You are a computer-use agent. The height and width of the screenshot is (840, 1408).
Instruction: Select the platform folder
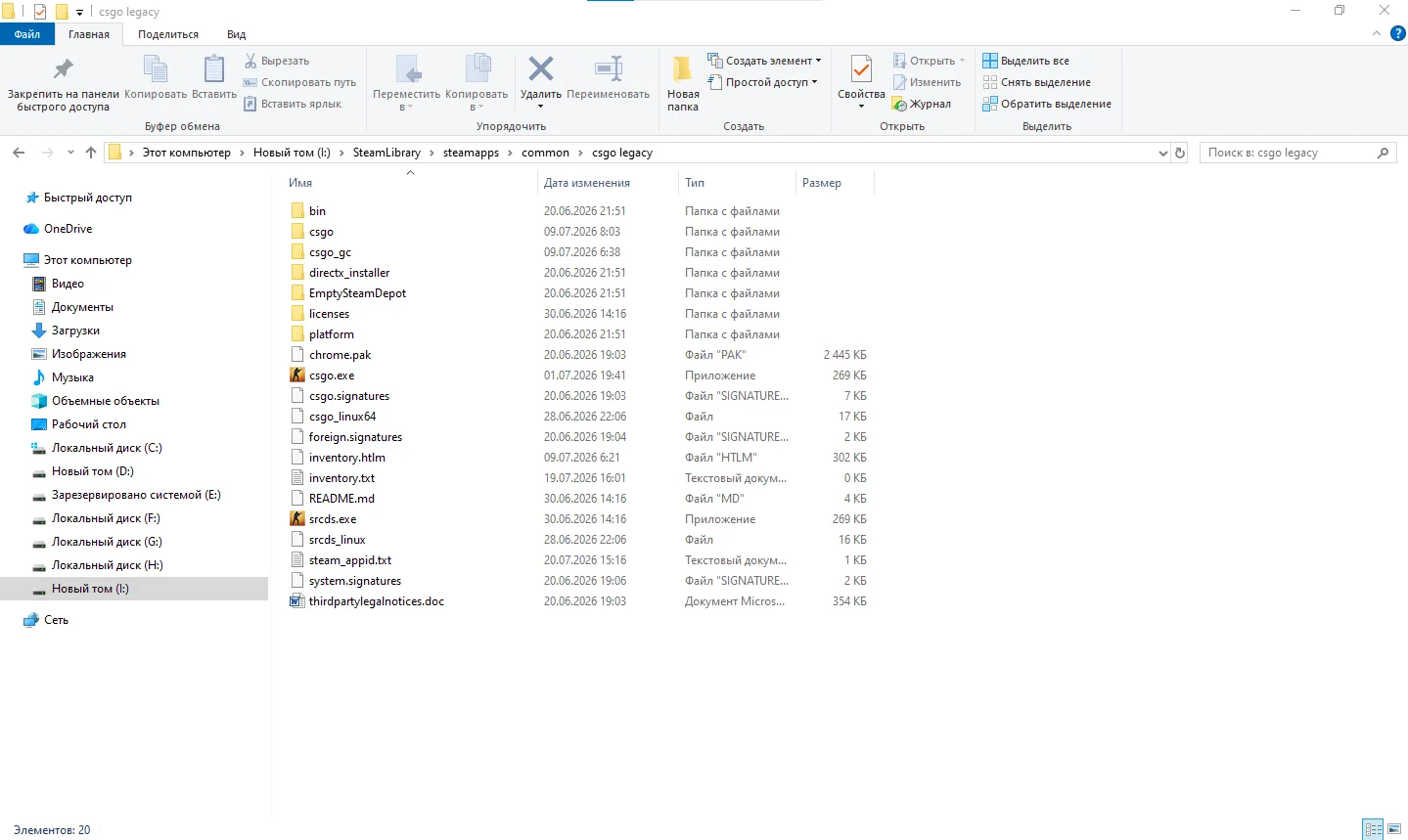tap(332, 334)
